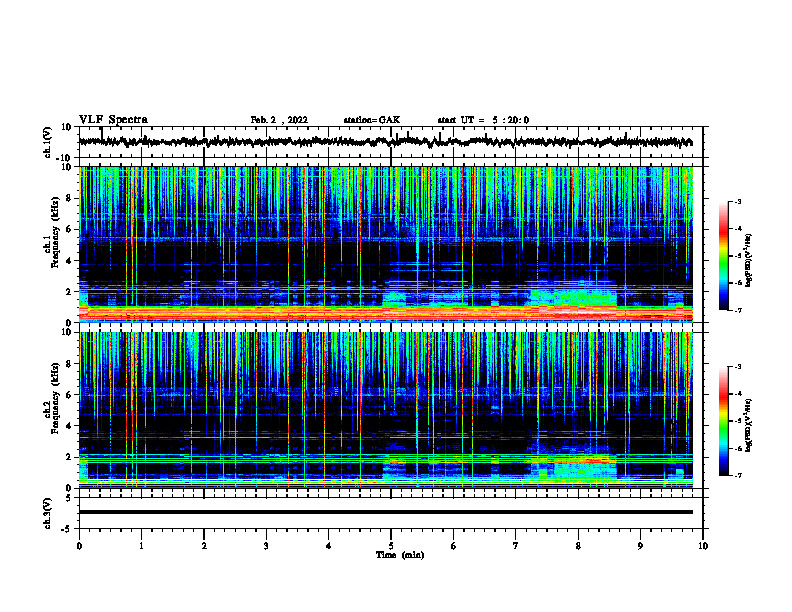Click the color scale bar beside ch.1 spectrogram
The image size is (792, 612).
pyautogui.click(x=724, y=256)
